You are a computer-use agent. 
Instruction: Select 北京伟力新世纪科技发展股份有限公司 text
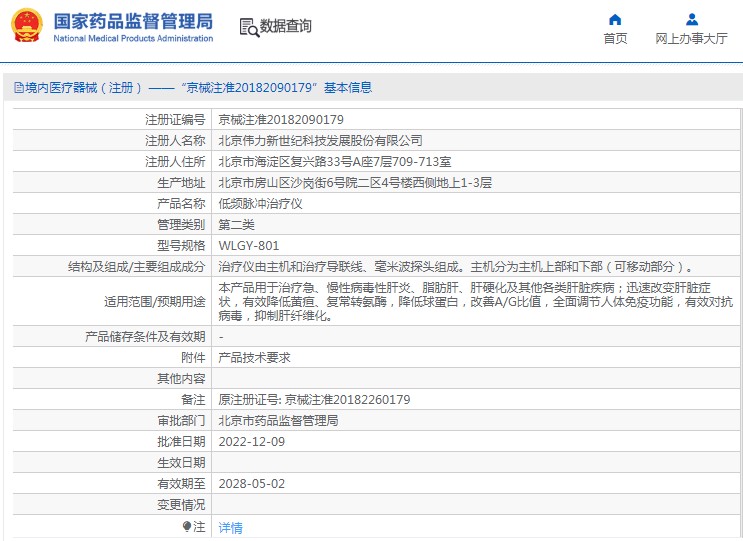(x=320, y=141)
